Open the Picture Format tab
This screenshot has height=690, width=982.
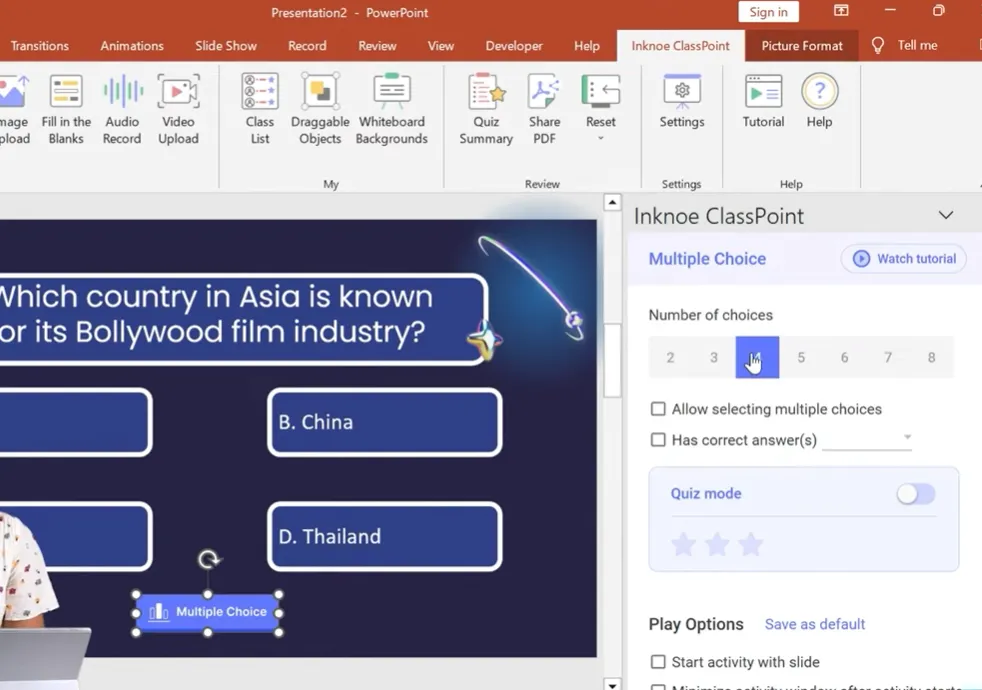pyautogui.click(x=802, y=46)
